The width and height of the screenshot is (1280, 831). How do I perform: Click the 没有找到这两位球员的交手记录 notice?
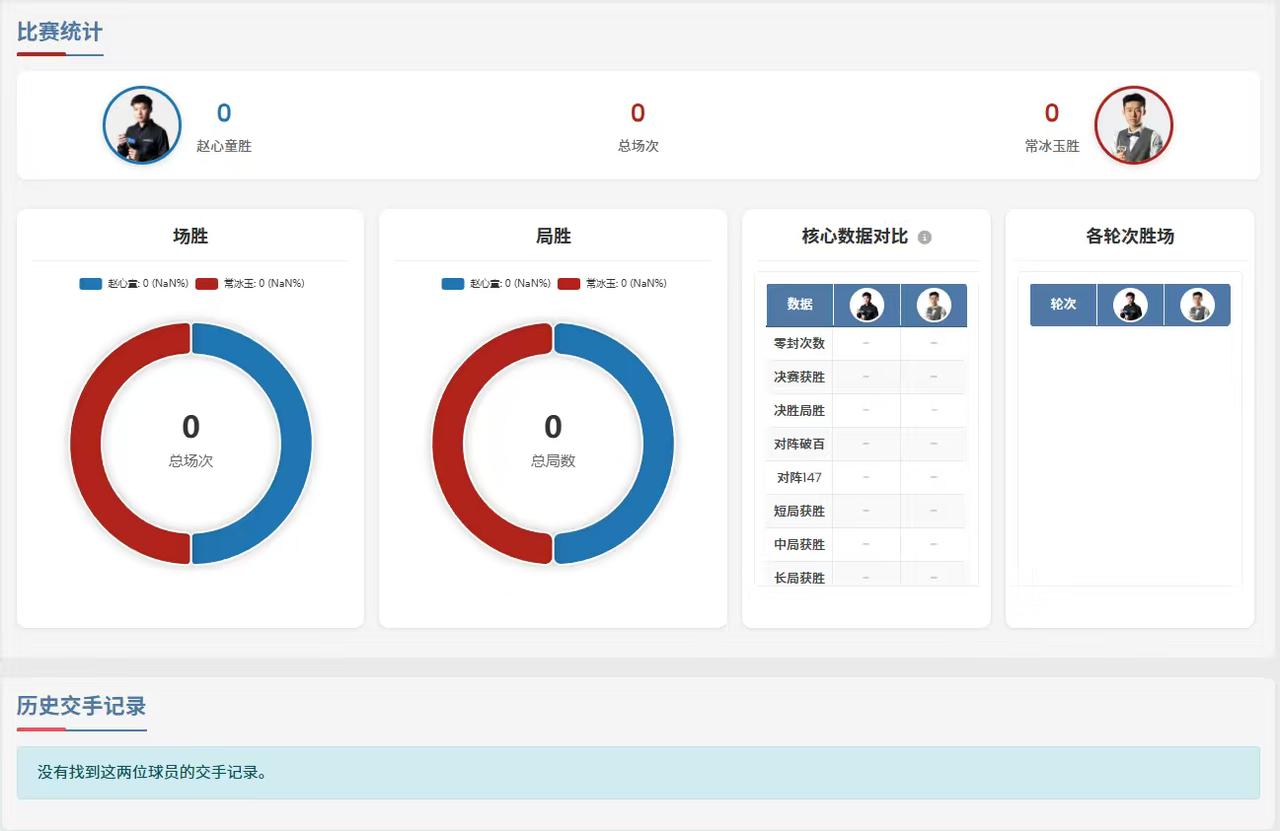point(638,773)
